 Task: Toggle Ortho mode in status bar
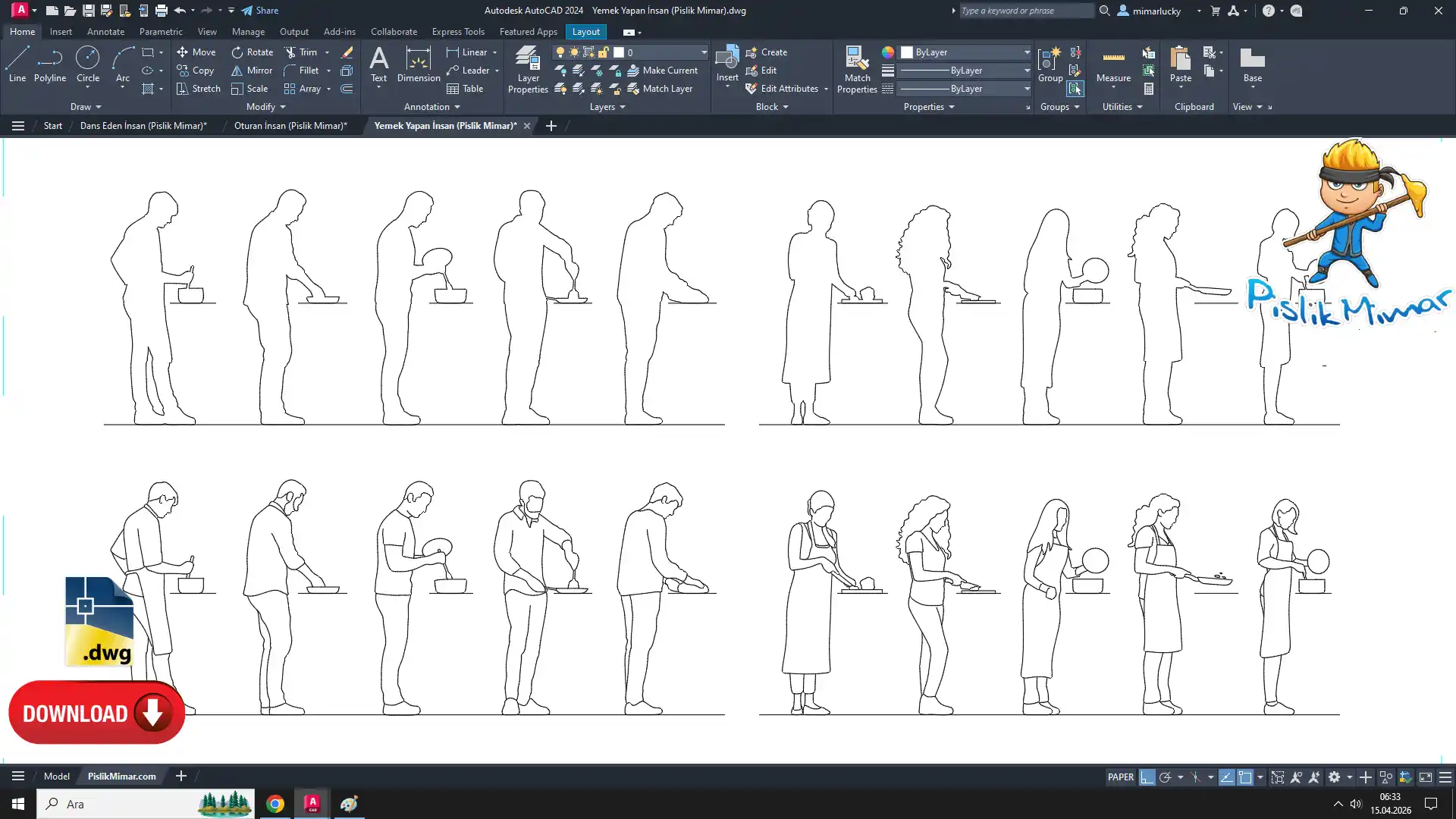tap(1147, 777)
